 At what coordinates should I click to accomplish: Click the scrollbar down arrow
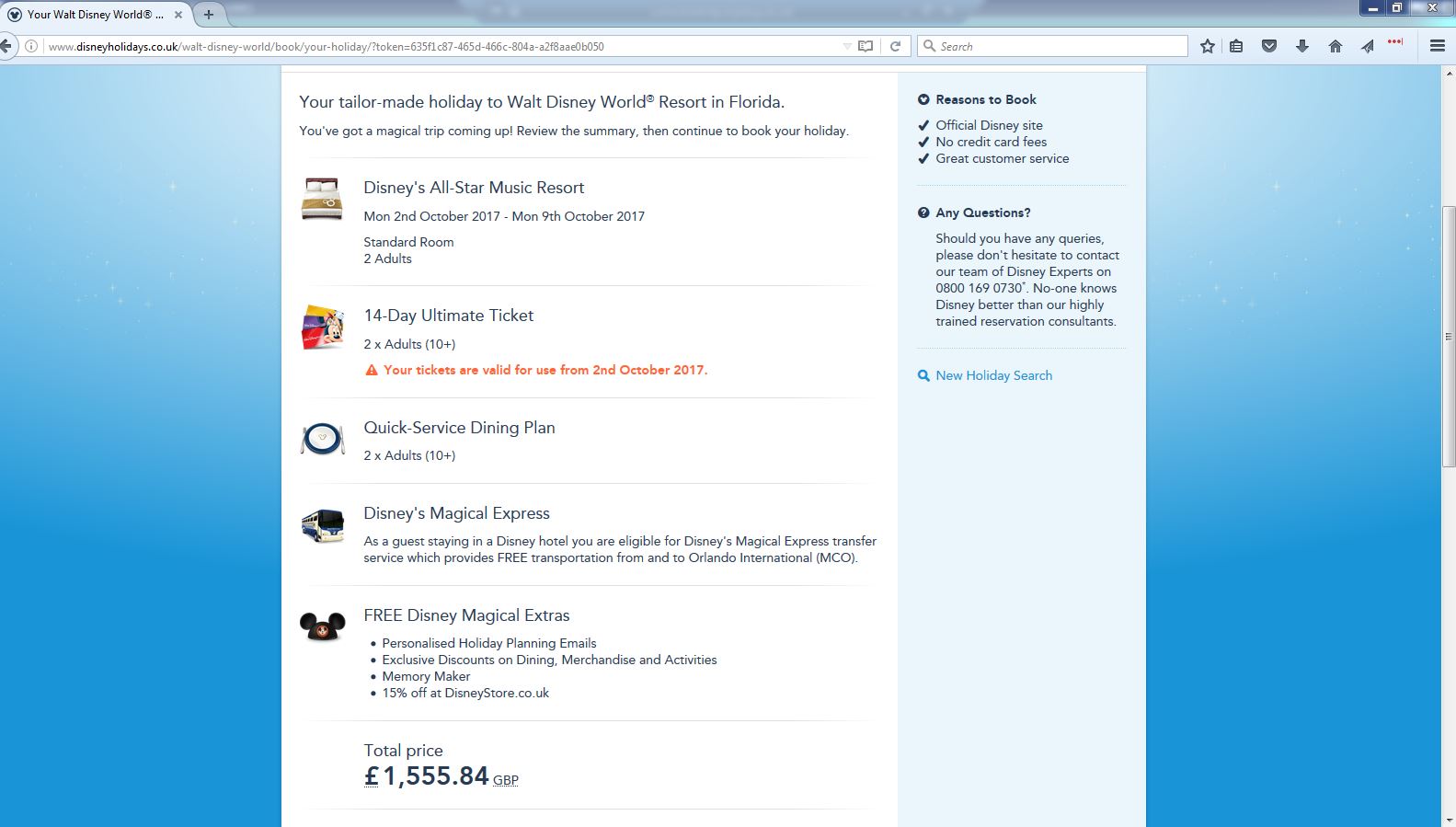point(1449,819)
